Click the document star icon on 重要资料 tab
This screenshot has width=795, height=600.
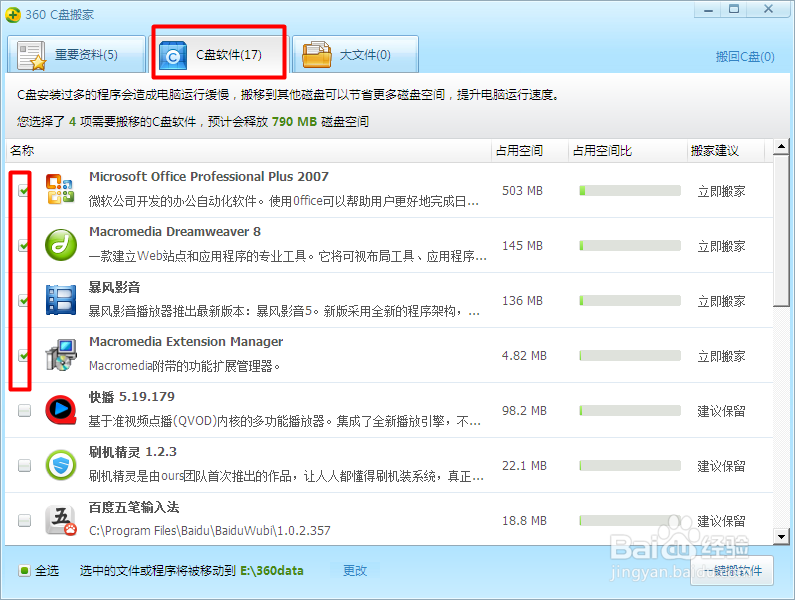31,55
